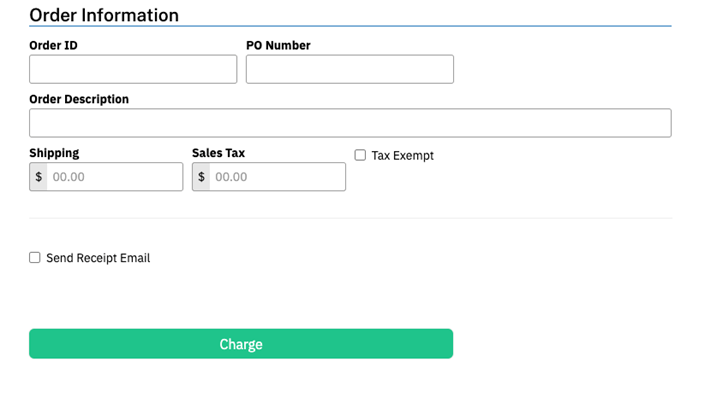The height and width of the screenshot is (403, 723).
Task: Focus the PO Number text box
Action: (x=349, y=69)
